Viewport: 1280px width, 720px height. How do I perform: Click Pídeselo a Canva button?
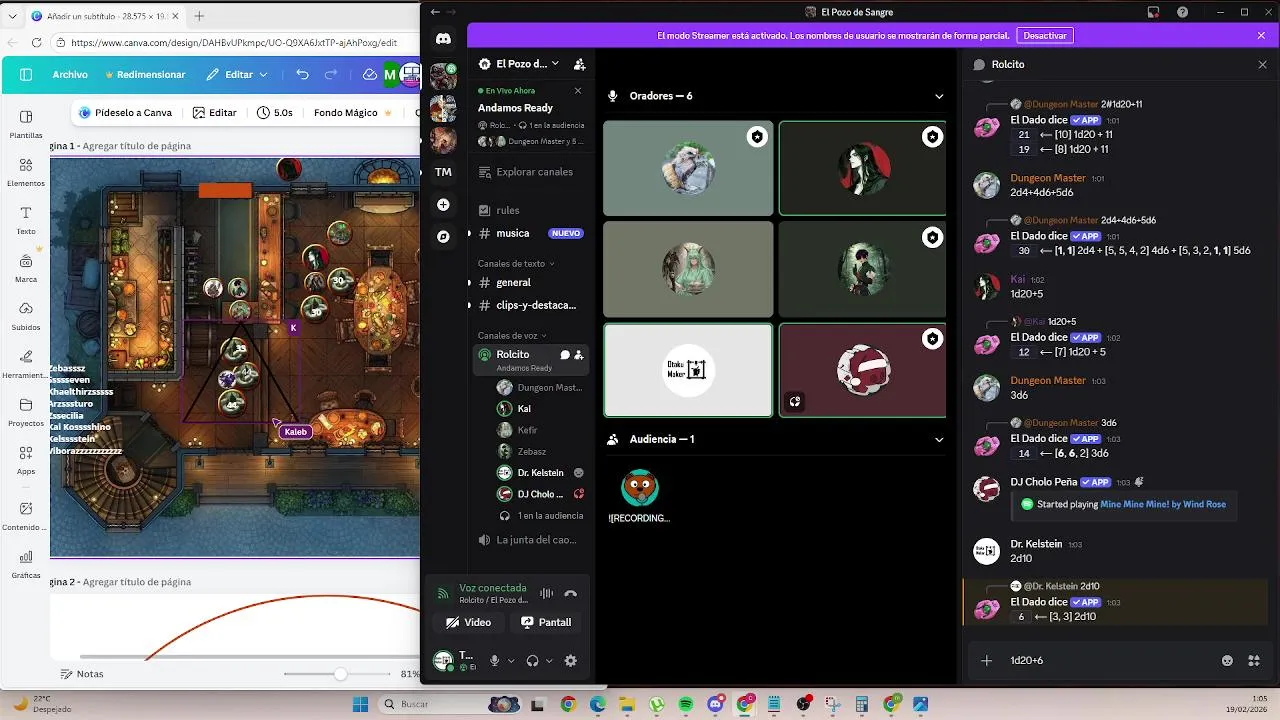point(126,113)
